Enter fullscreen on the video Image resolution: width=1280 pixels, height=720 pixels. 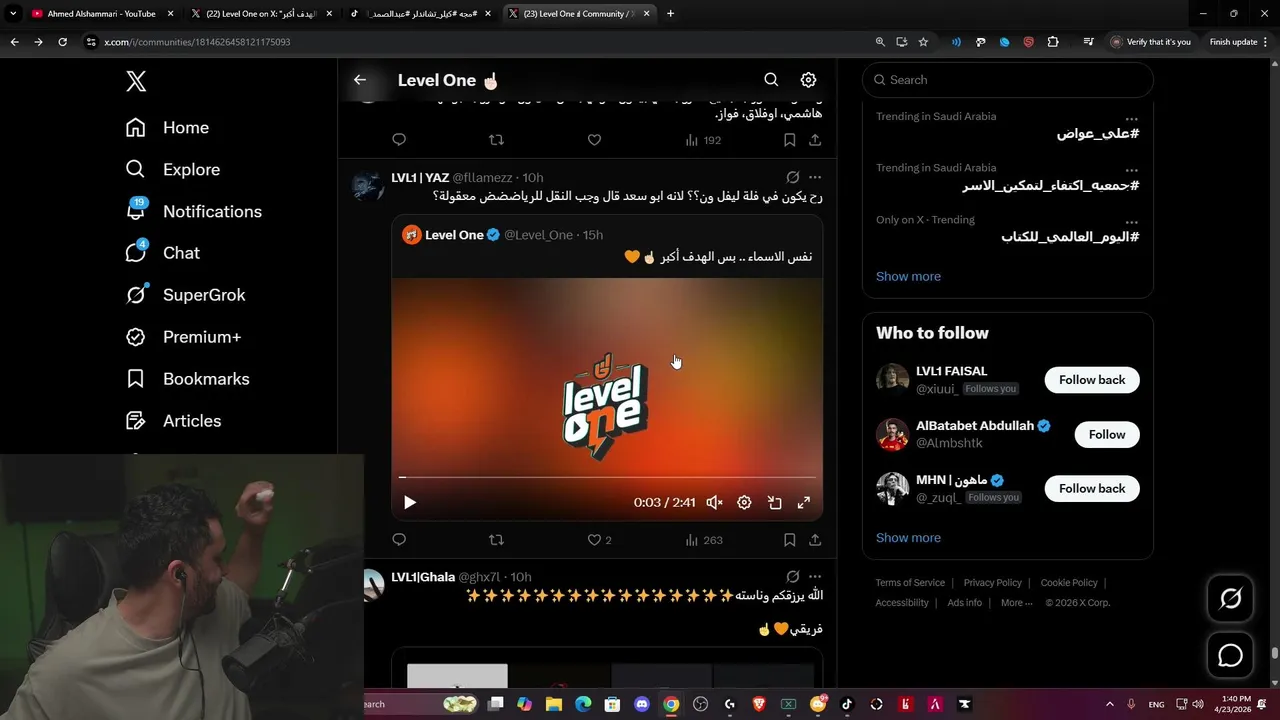pyautogui.click(x=803, y=503)
